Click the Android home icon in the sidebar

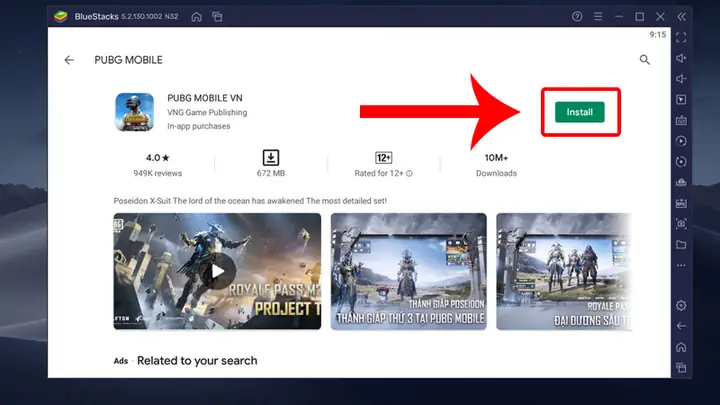coord(681,347)
